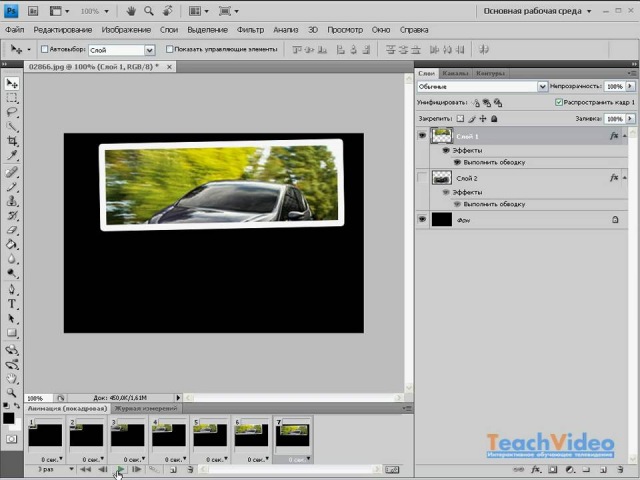Click the duplicate frame icon in Animation panel
This screenshot has height=480, width=640.
coord(172,469)
